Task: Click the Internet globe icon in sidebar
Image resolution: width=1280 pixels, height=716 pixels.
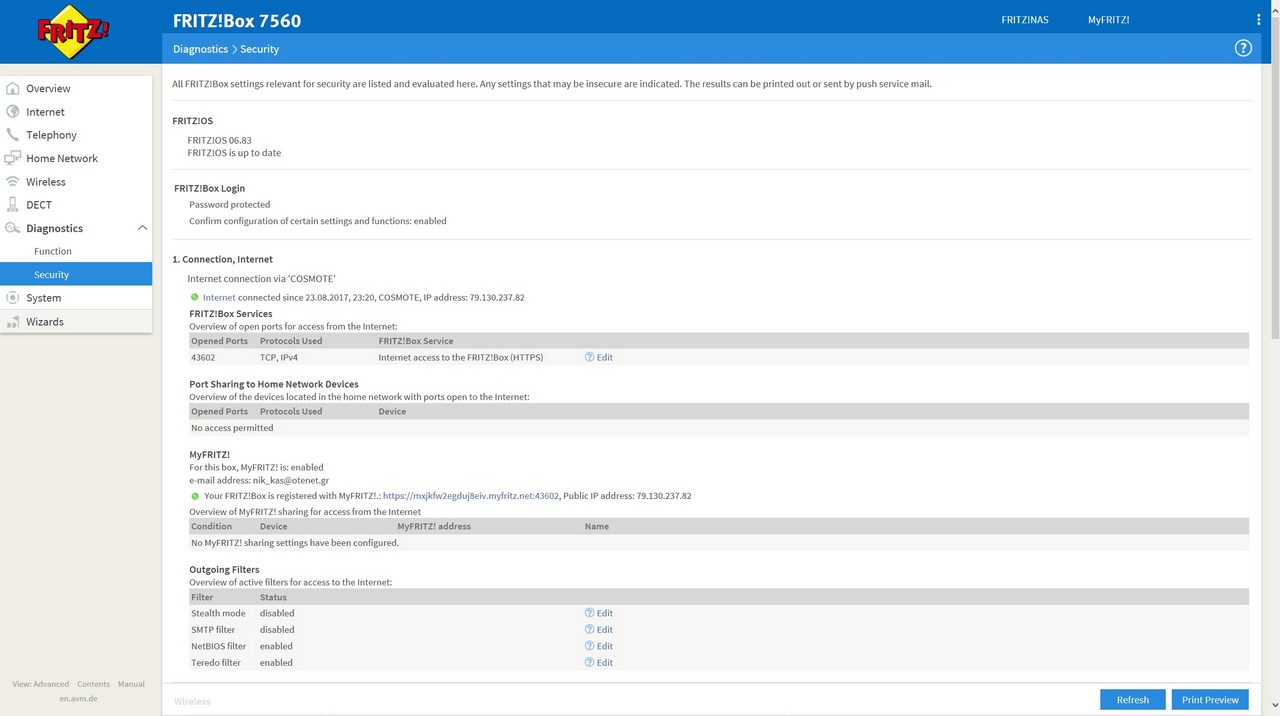Action: [x=13, y=111]
